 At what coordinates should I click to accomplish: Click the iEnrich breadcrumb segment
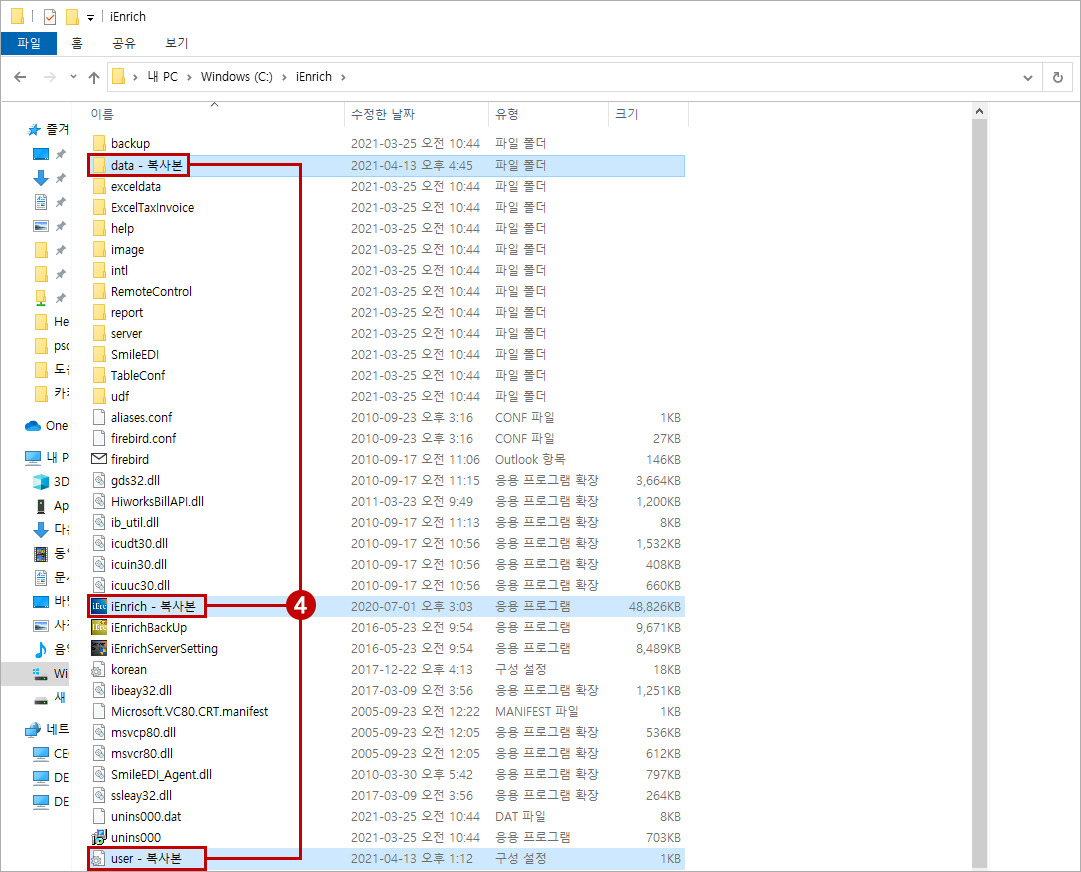(314, 77)
